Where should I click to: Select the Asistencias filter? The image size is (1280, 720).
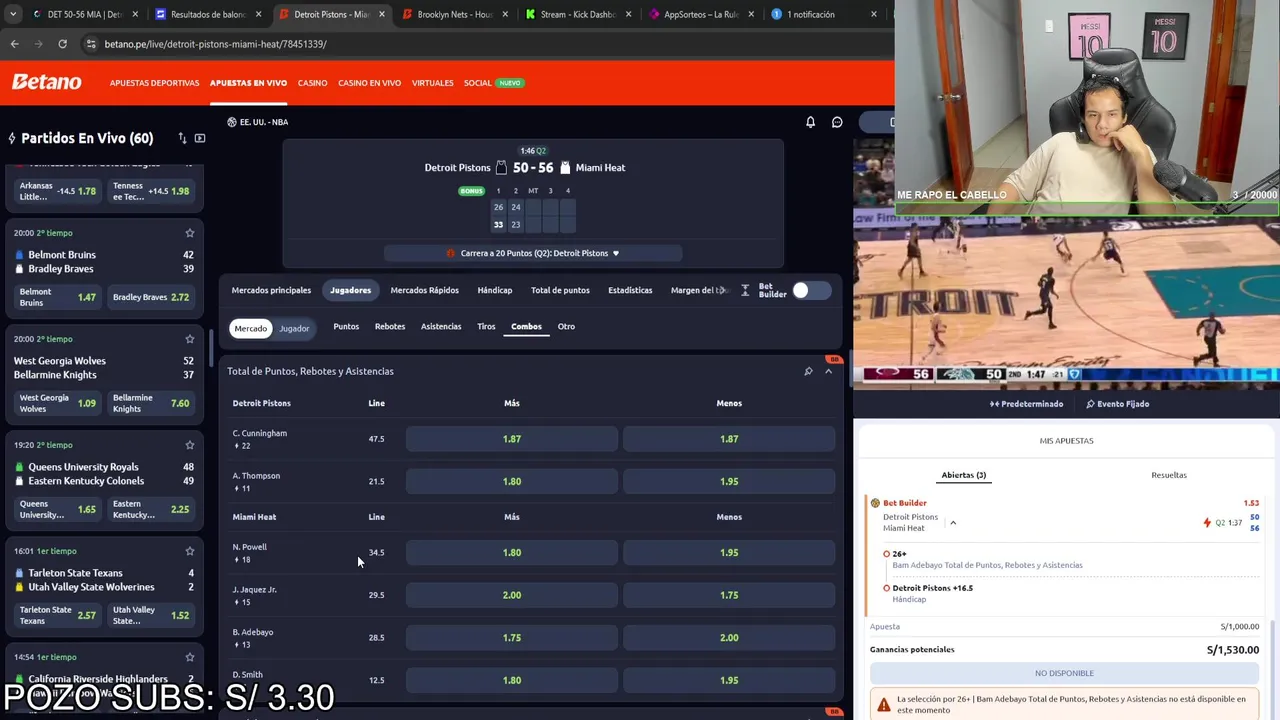(441, 326)
